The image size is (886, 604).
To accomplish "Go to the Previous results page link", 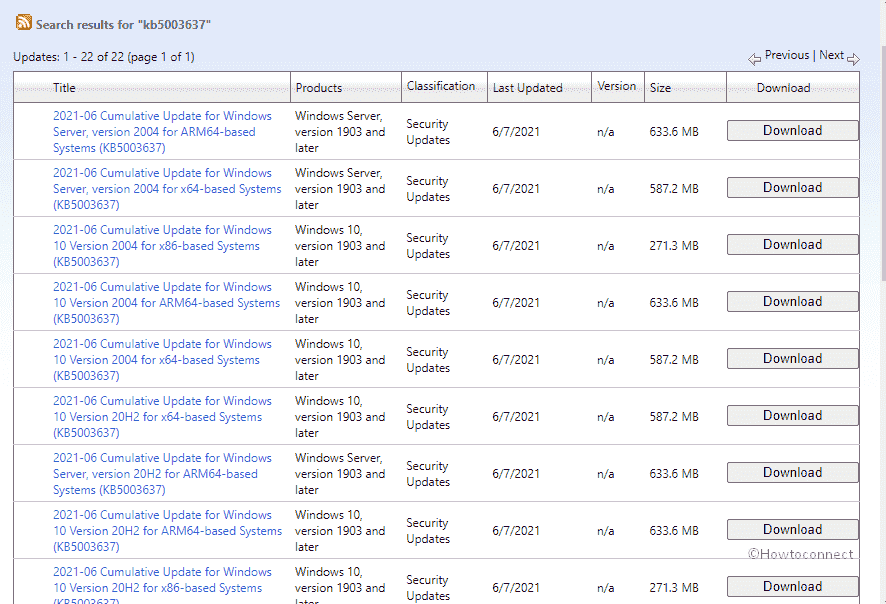I will 787,55.
